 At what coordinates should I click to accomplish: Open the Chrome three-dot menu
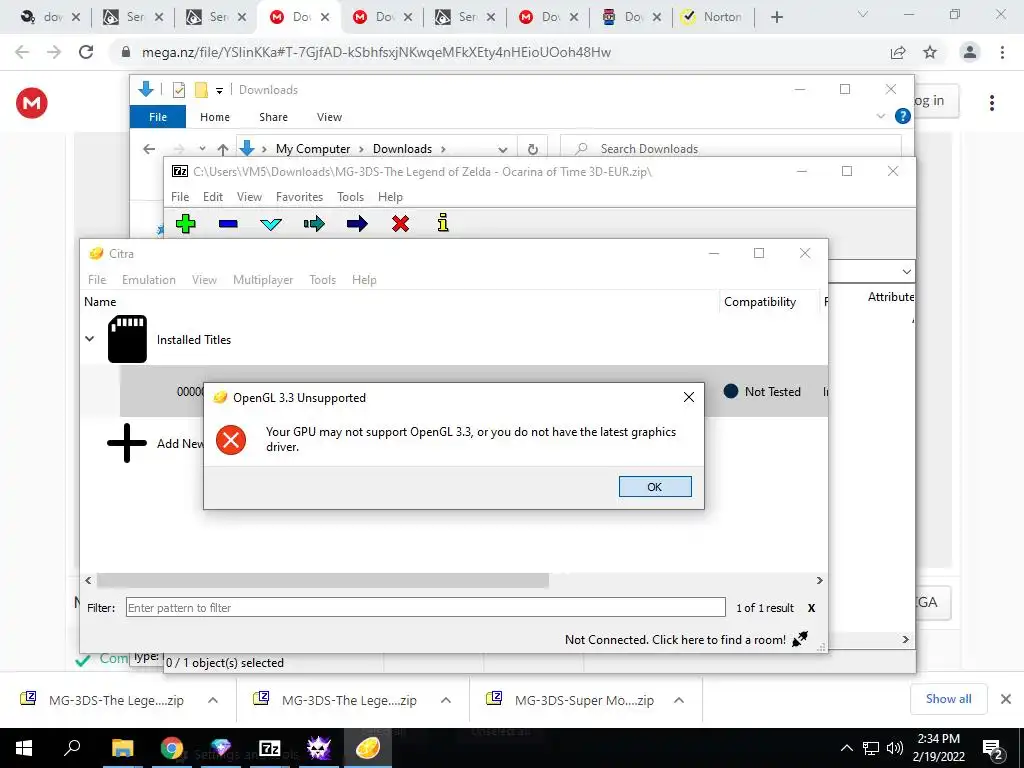[1002, 52]
